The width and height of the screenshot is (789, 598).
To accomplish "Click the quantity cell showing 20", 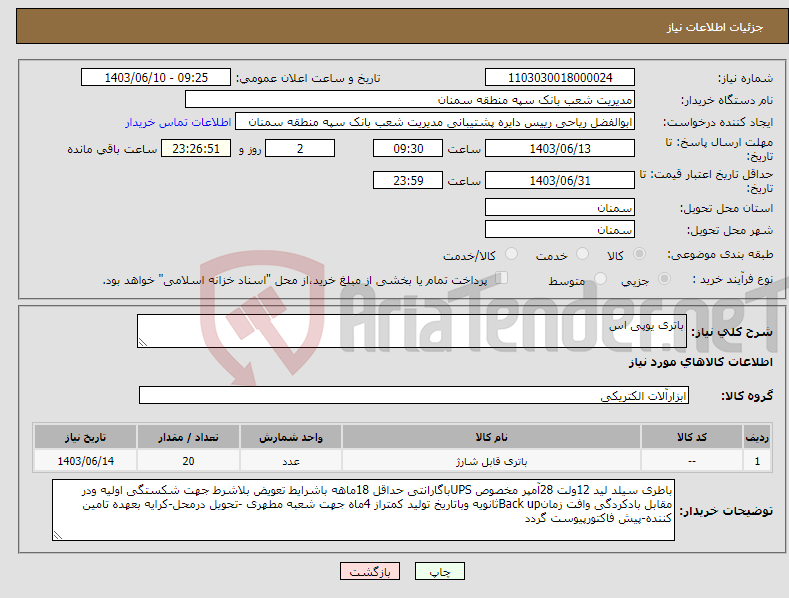I will click(188, 461).
